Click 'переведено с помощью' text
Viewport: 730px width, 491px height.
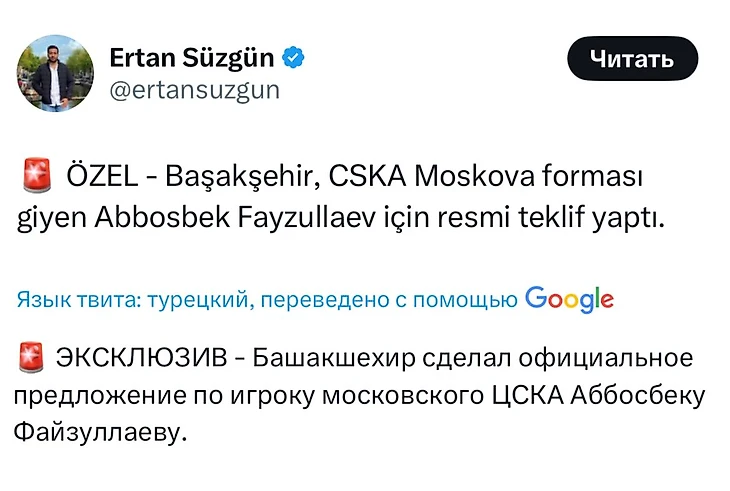point(389,299)
